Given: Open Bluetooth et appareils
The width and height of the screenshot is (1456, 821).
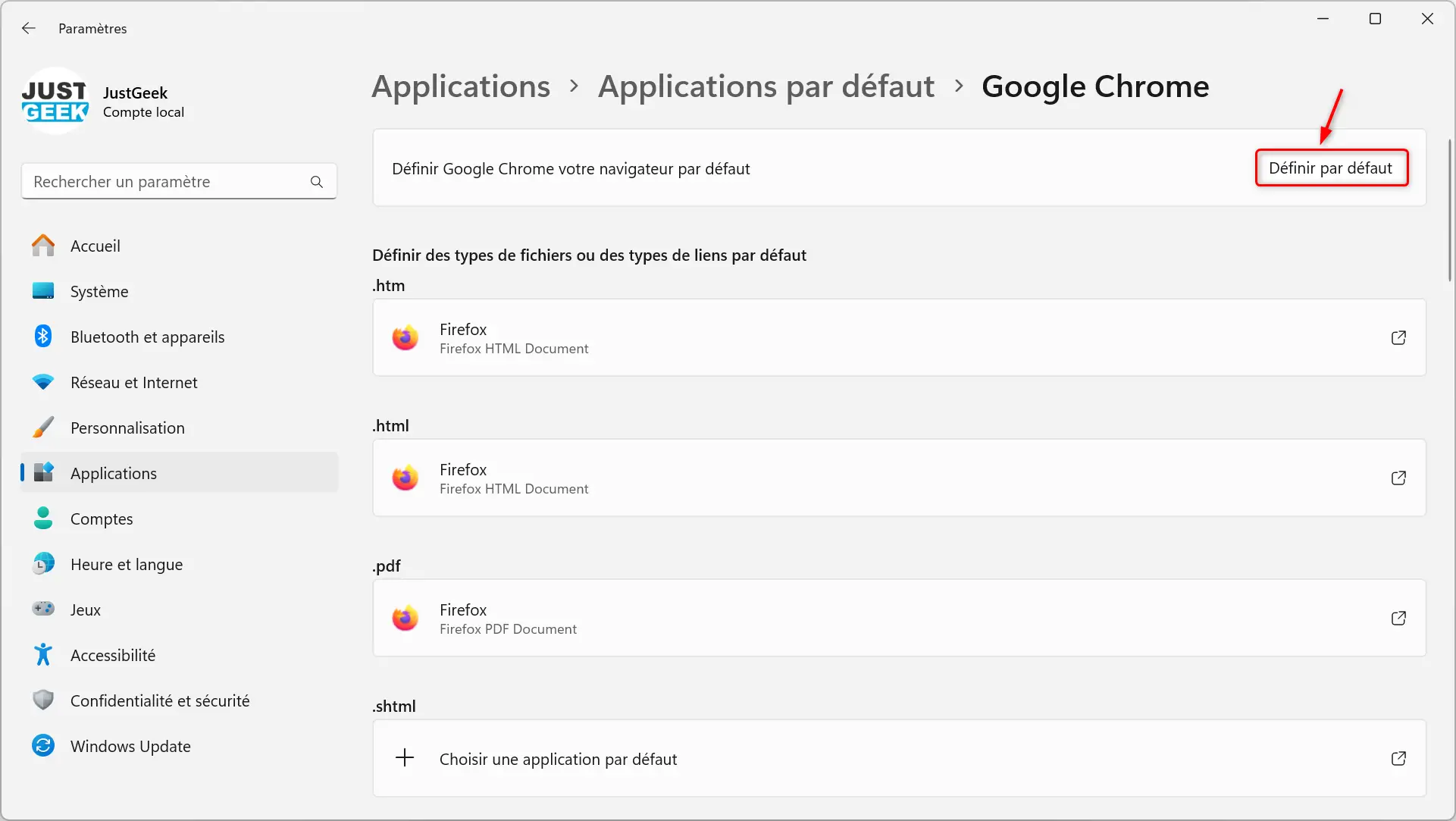Looking at the screenshot, I should [179, 337].
